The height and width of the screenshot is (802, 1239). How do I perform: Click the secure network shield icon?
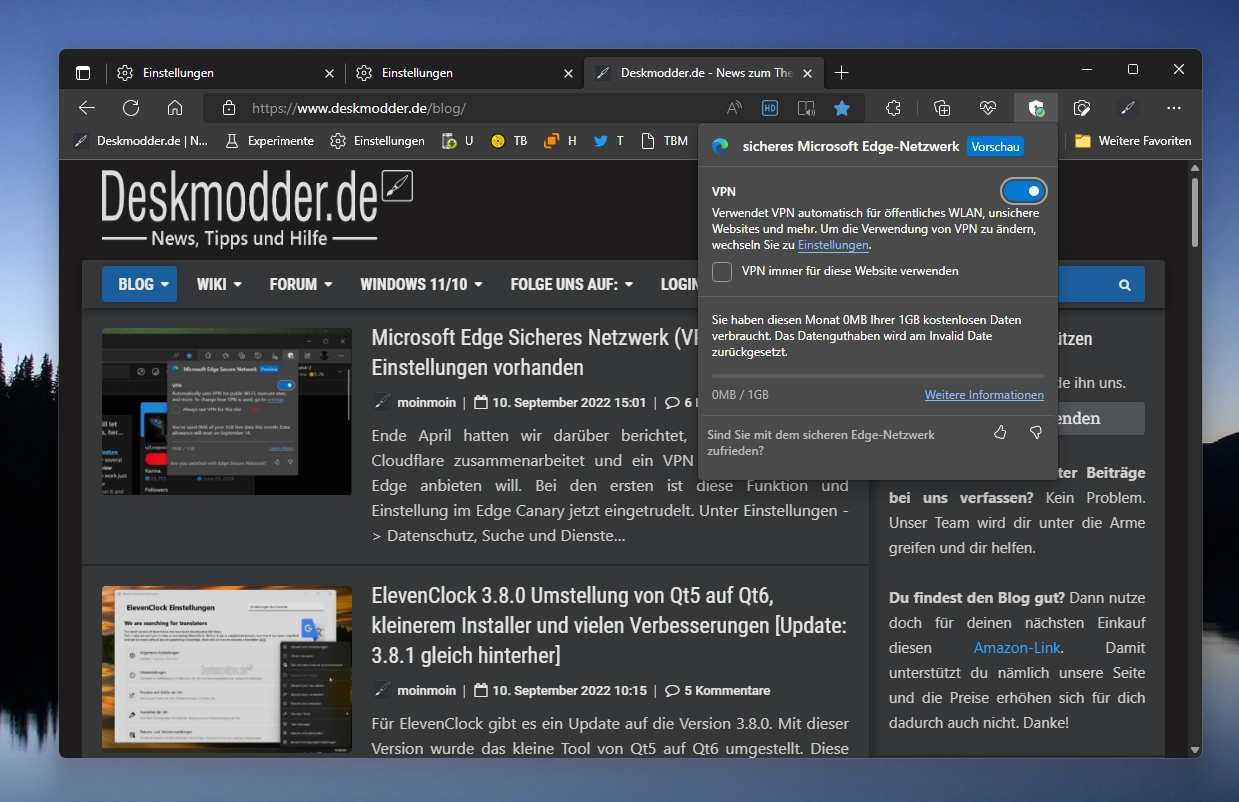(1036, 108)
